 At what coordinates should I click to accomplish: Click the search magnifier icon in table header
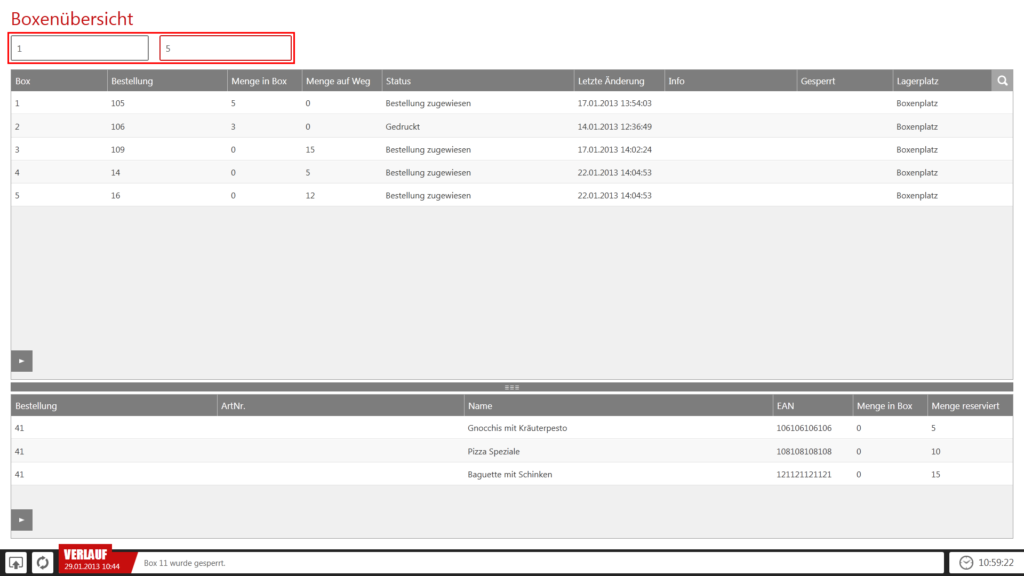1002,81
